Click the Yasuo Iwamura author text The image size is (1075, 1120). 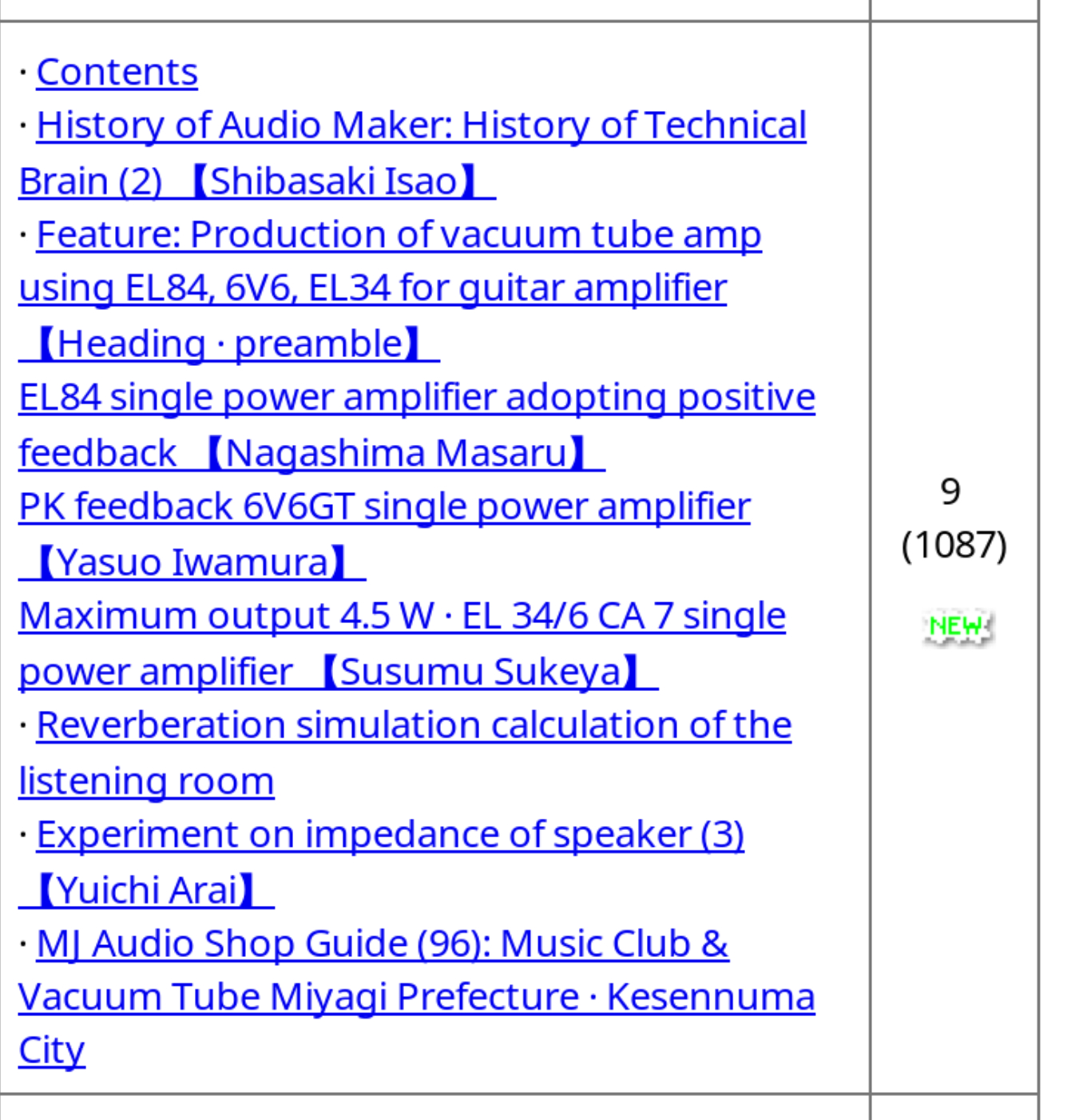pyautogui.click(x=192, y=562)
